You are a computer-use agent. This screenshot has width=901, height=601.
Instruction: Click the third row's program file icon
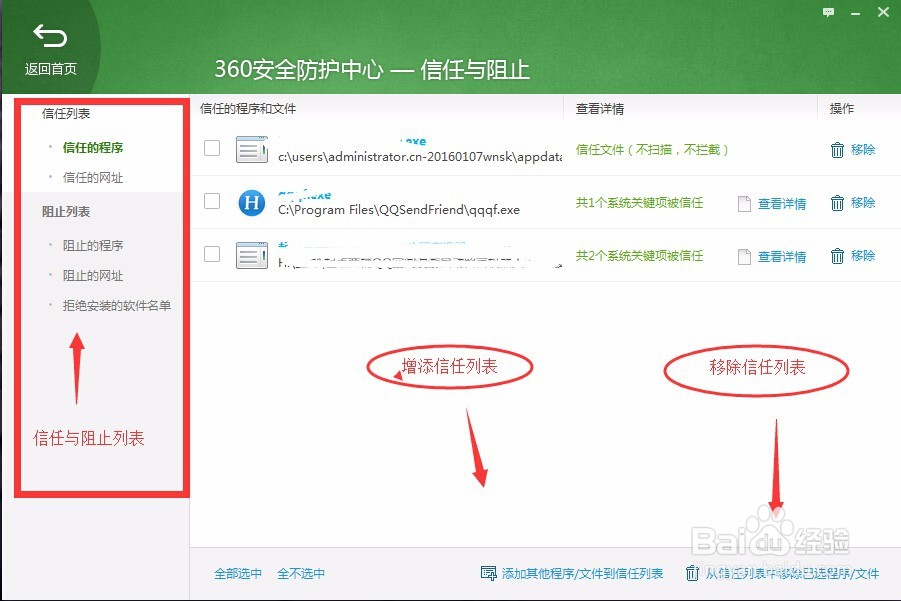pos(251,256)
